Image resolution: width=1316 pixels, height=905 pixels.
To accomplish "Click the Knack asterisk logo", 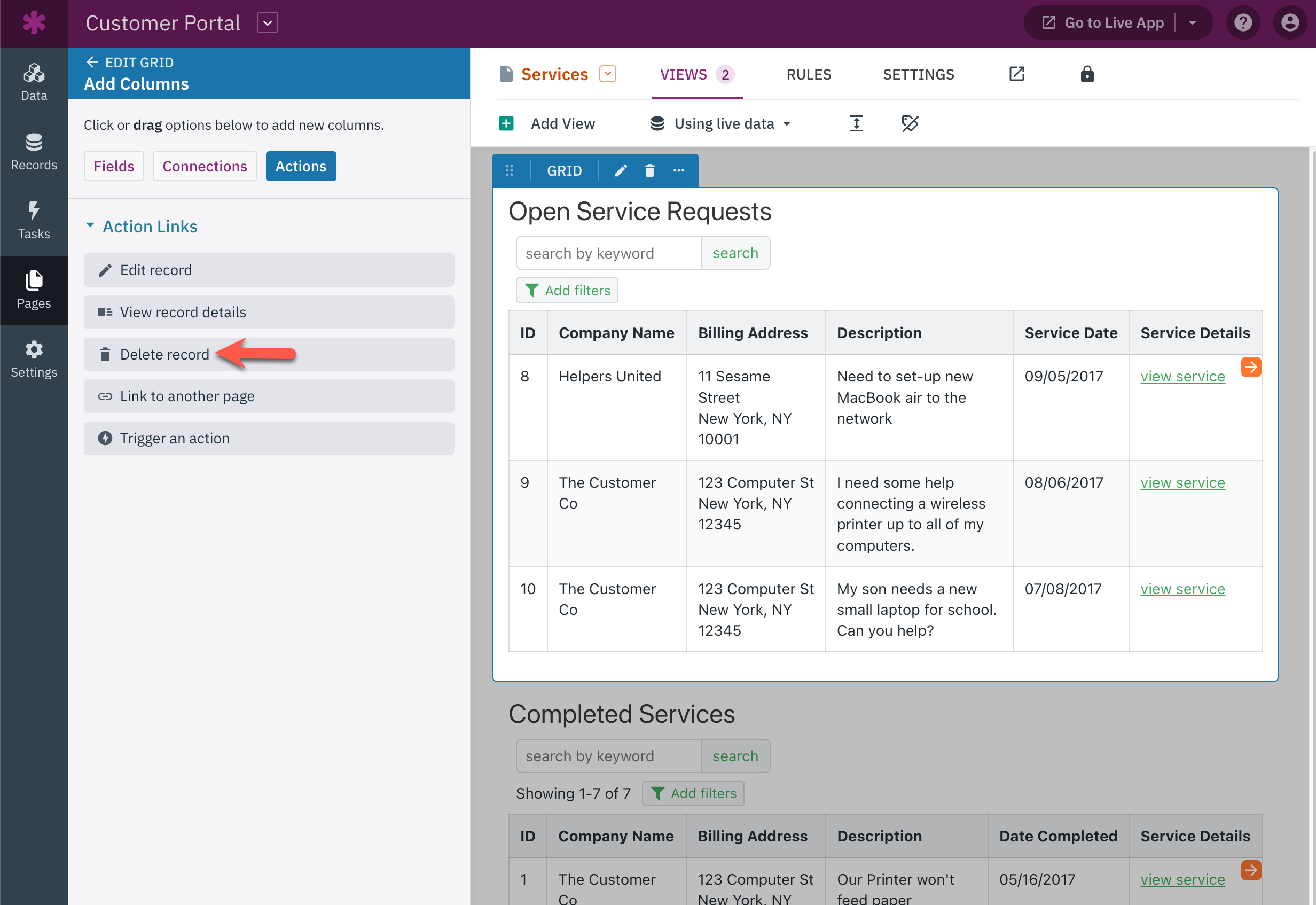I will 34,22.
